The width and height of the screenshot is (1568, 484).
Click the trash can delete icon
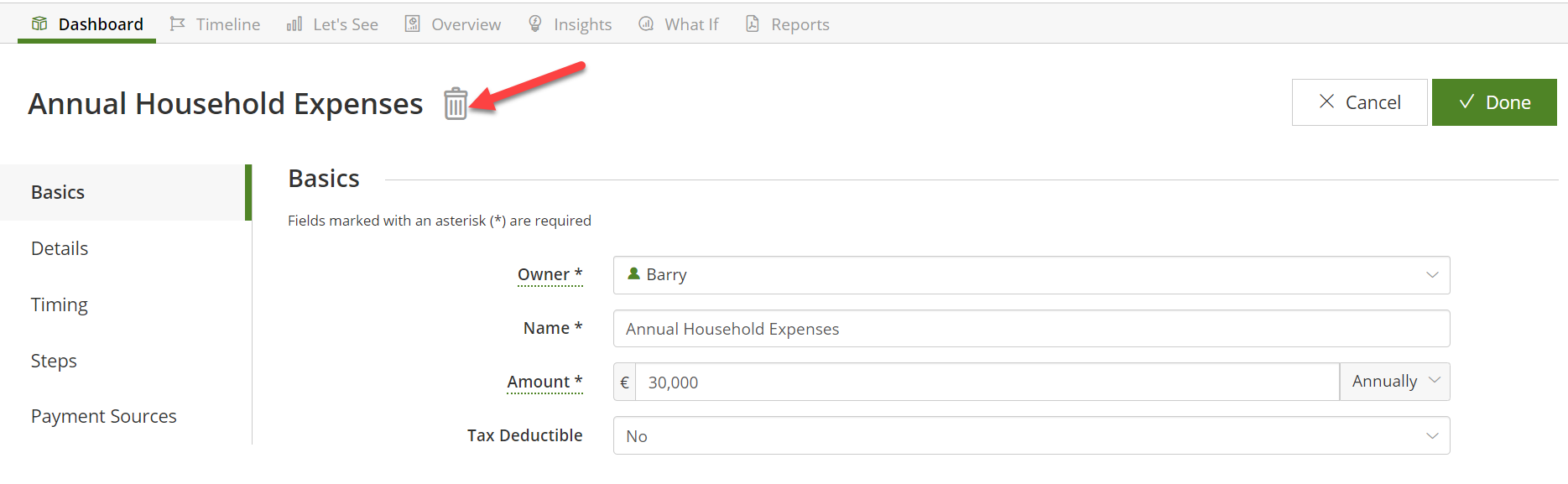click(x=456, y=103)
